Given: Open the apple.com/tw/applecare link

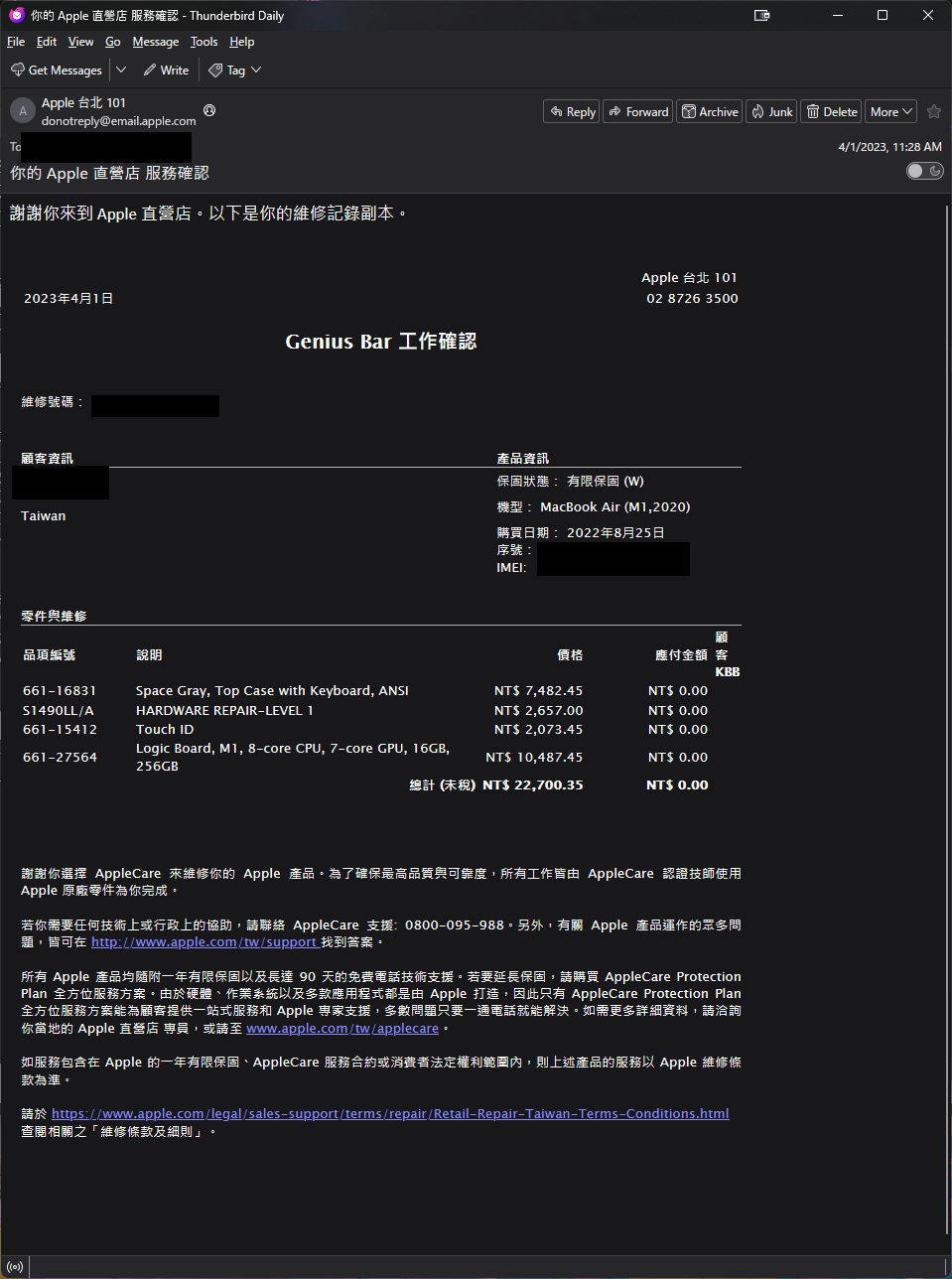Looking at the screenshot, I should coord(342,1029).
